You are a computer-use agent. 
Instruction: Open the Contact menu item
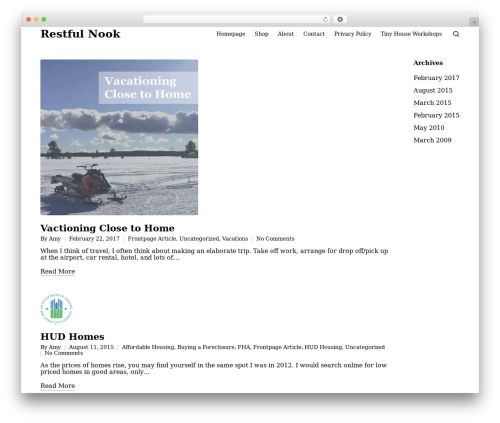tap(314, 34)
